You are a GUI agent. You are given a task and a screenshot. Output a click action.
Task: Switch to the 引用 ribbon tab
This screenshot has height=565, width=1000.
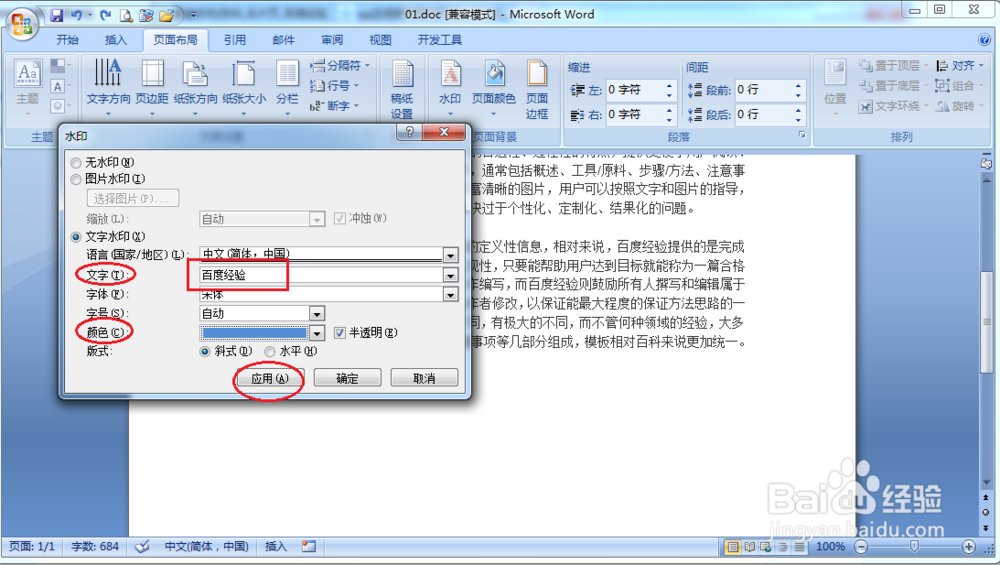point(235,40)
